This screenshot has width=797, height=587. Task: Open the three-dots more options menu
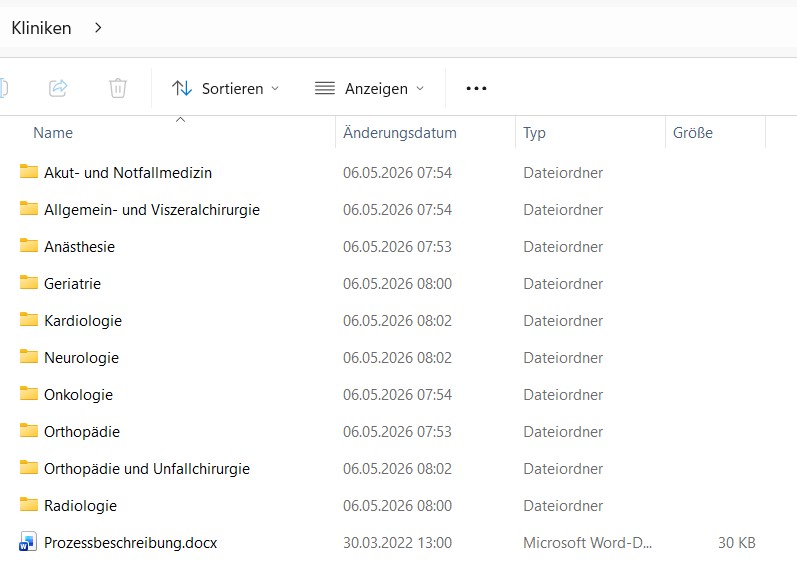(476, 88)
